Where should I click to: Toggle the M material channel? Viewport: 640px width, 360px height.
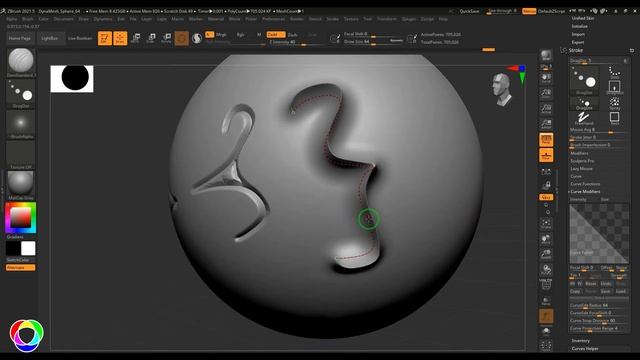click(x=259, y=35)
